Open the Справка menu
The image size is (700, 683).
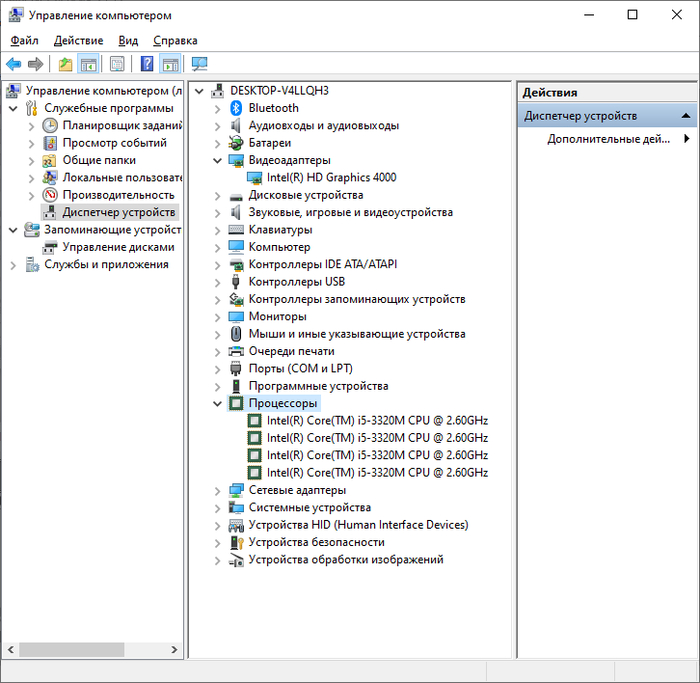tap(174, 40)
